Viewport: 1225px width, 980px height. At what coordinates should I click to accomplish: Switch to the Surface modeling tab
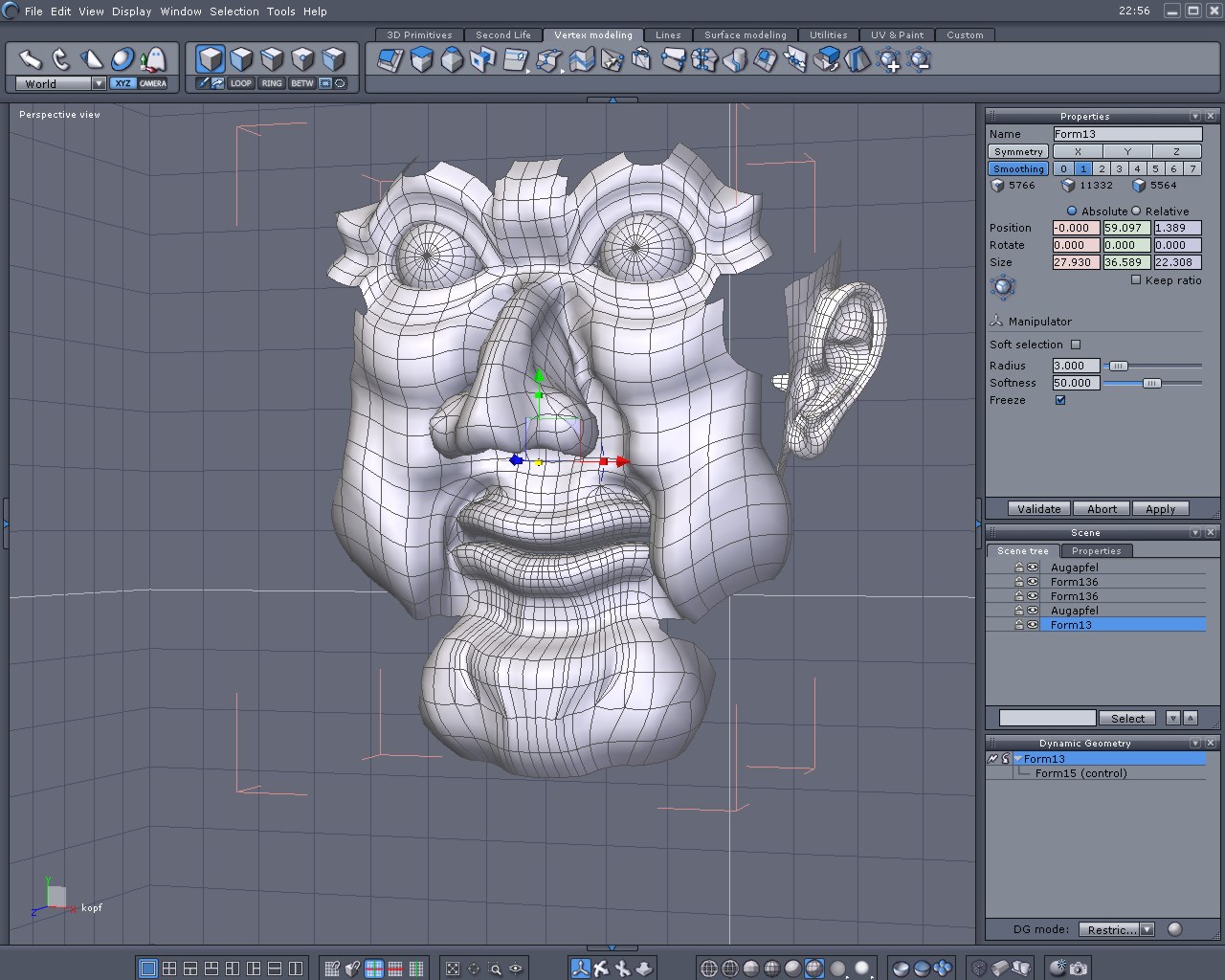point(745,35)
